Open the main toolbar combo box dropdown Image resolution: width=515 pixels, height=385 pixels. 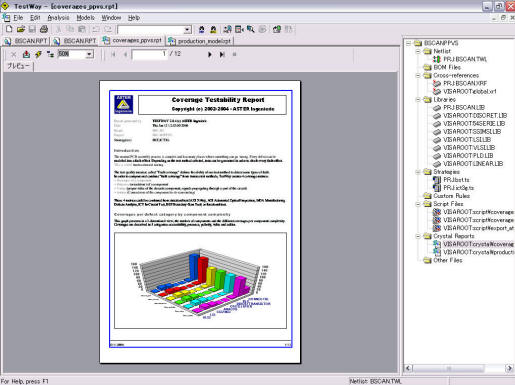click(187, 30)
